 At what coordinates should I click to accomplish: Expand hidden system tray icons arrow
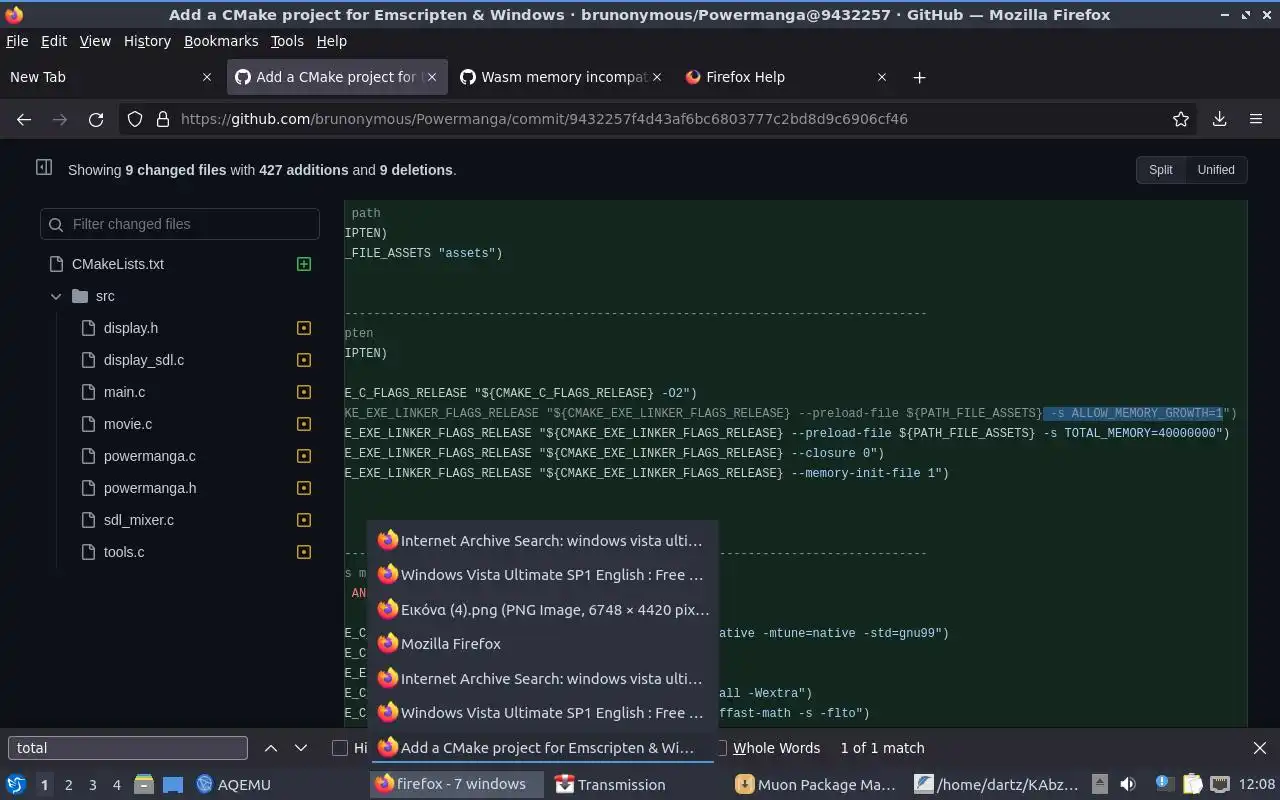pyautogui.click(x=1100, y=785)
